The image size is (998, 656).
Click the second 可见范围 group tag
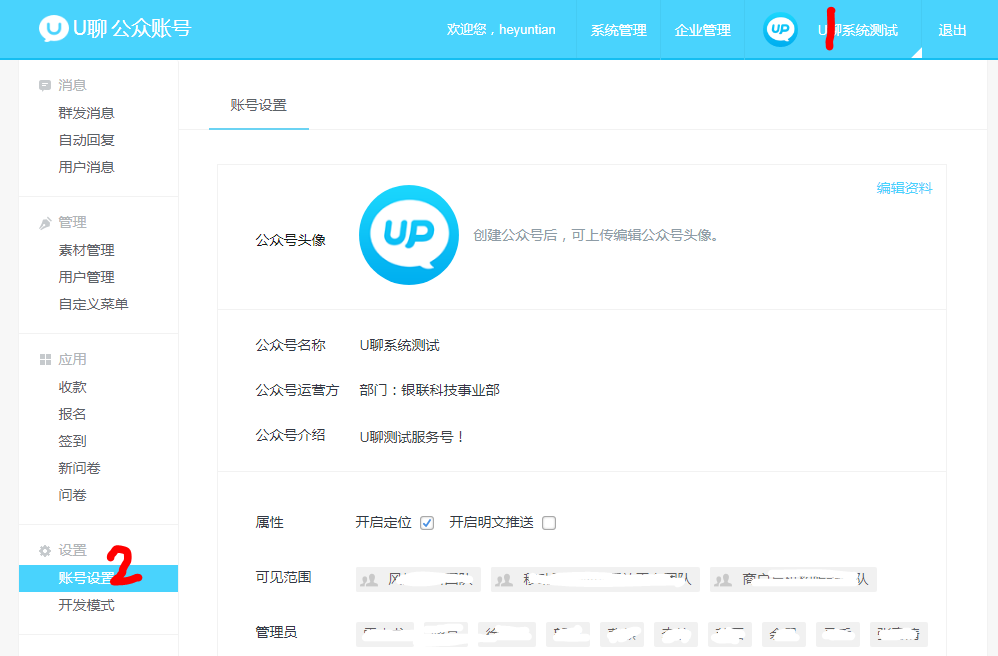(x=595, y=580)
